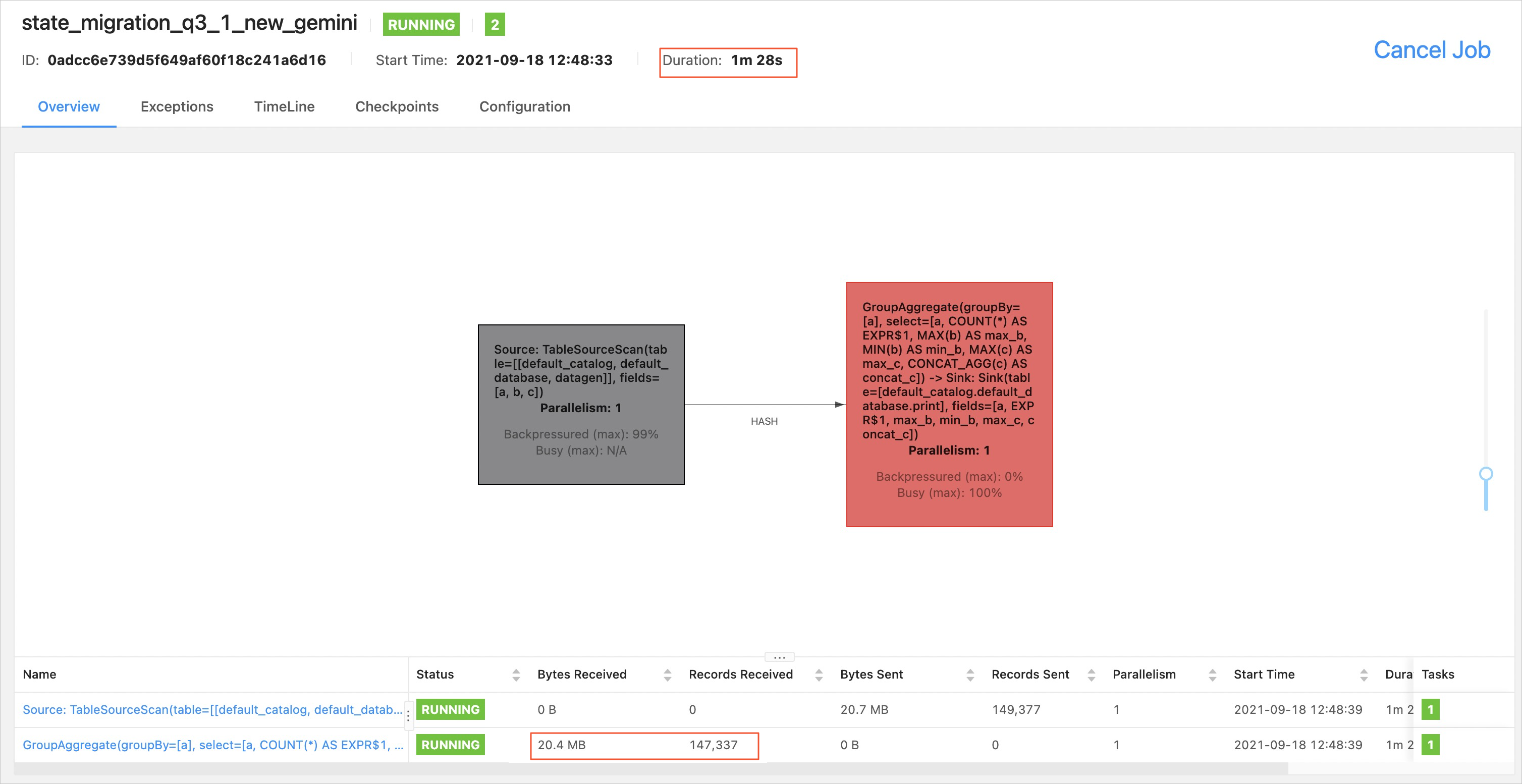Sort by Parallelism column arrows

[1212, 675]
